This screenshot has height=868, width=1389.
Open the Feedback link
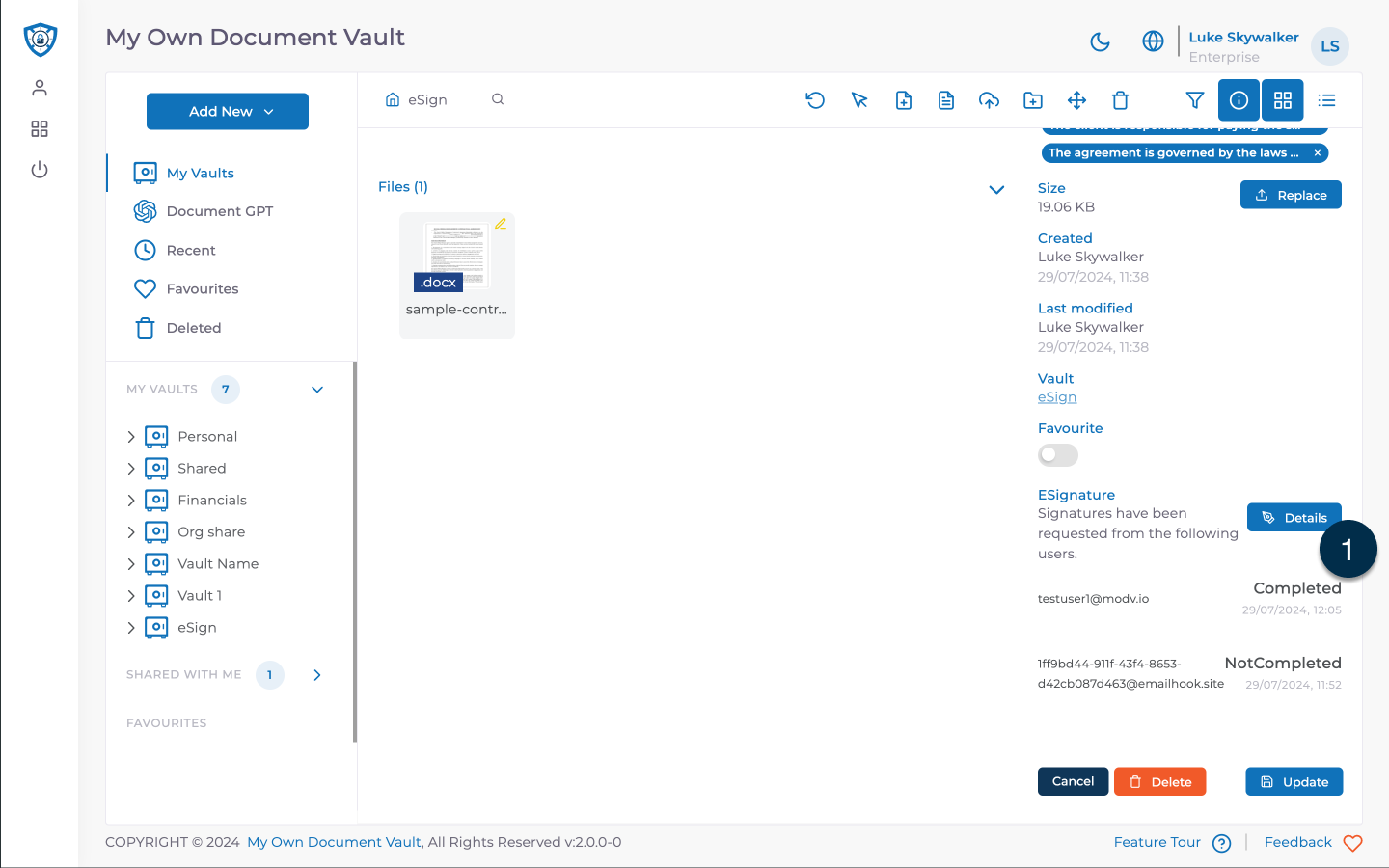click(1298, 842)
